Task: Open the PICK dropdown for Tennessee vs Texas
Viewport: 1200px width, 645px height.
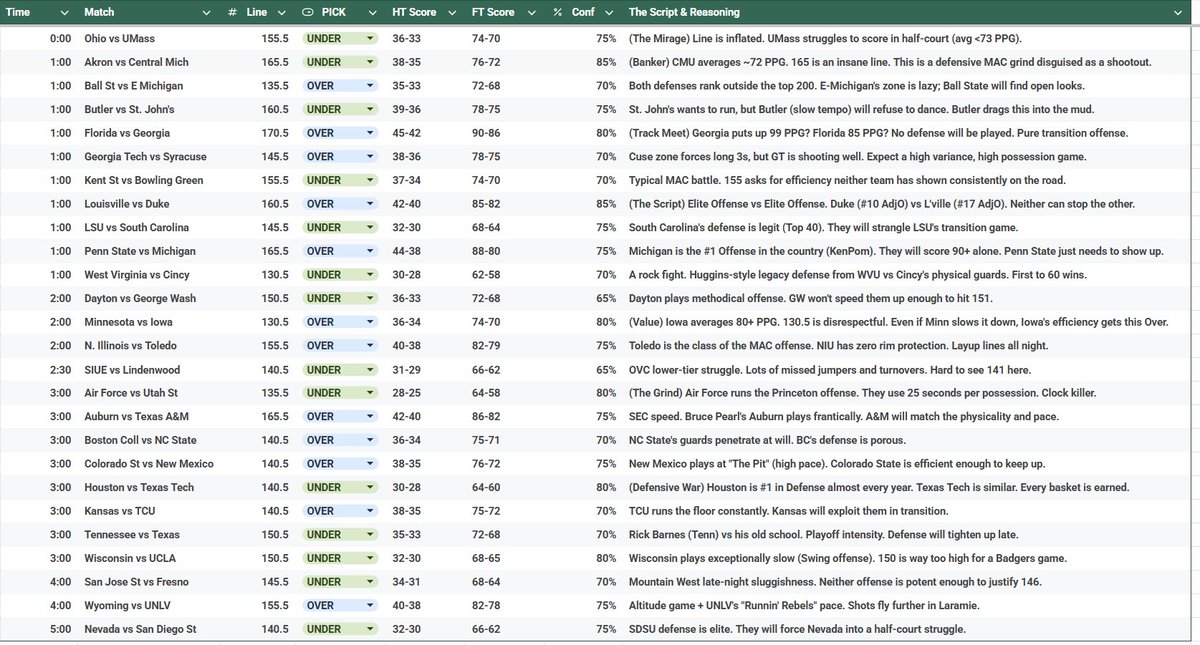Action: coord(370,535)
